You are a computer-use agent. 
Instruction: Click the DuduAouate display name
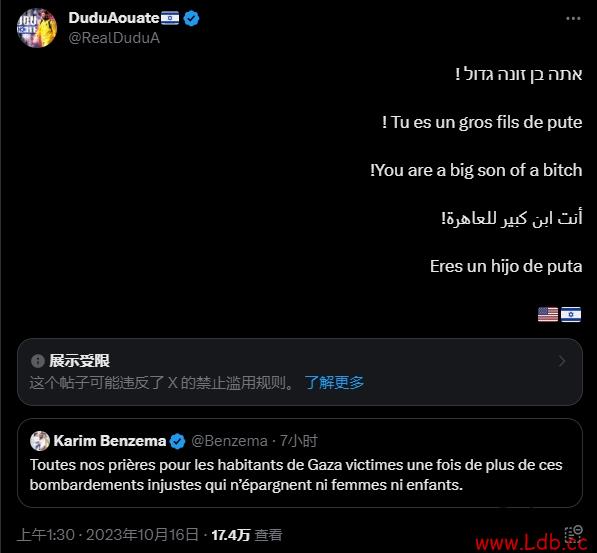point(114,18)
